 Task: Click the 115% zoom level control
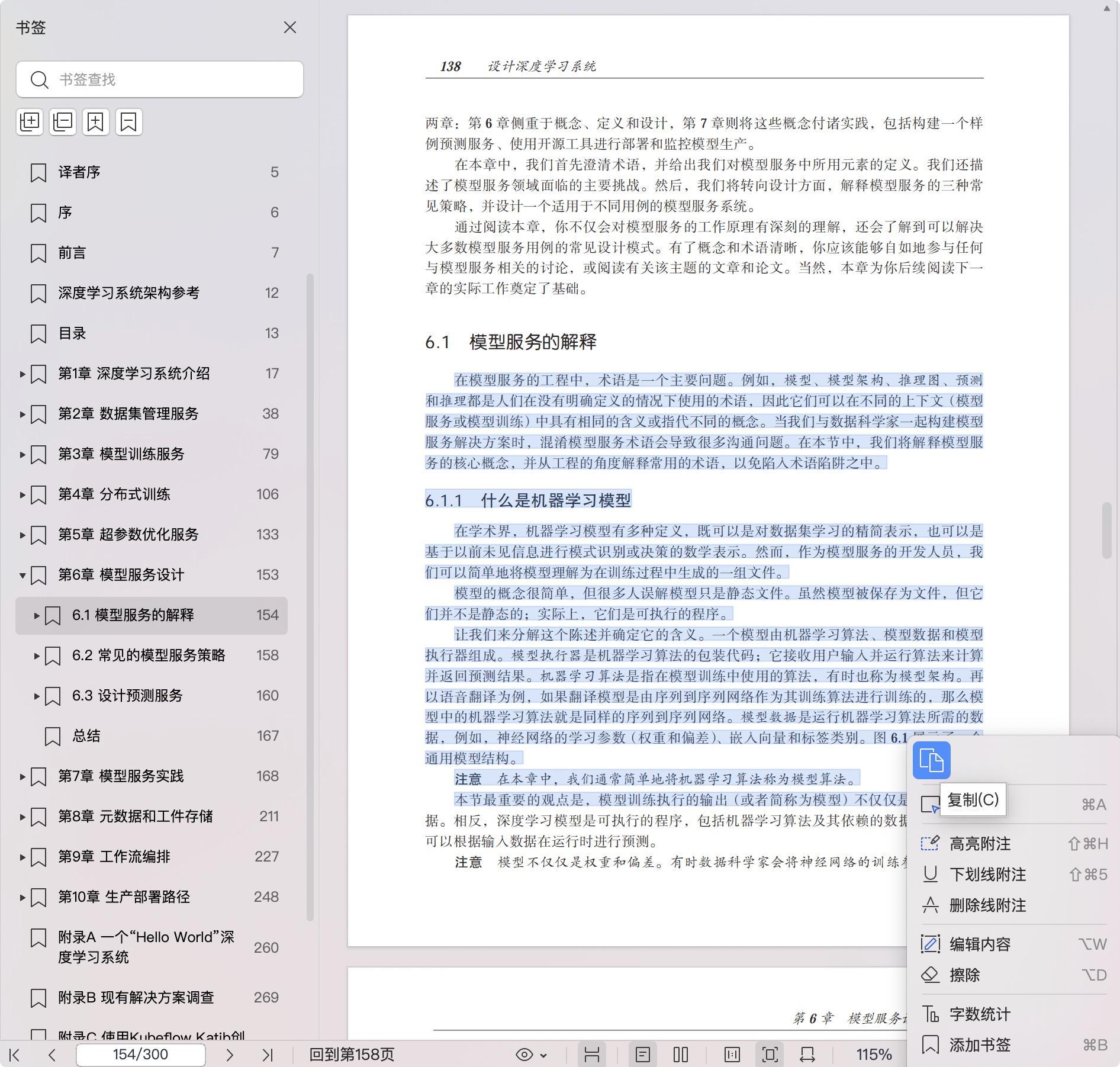tap(873, 1055)
